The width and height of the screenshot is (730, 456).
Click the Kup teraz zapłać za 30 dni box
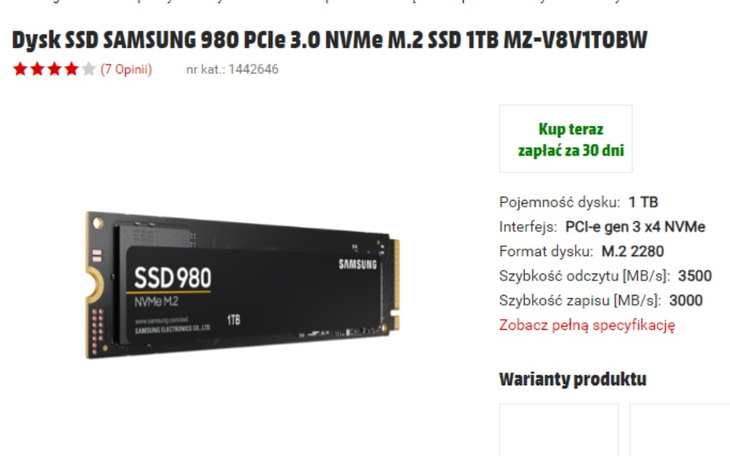[566, 139]
